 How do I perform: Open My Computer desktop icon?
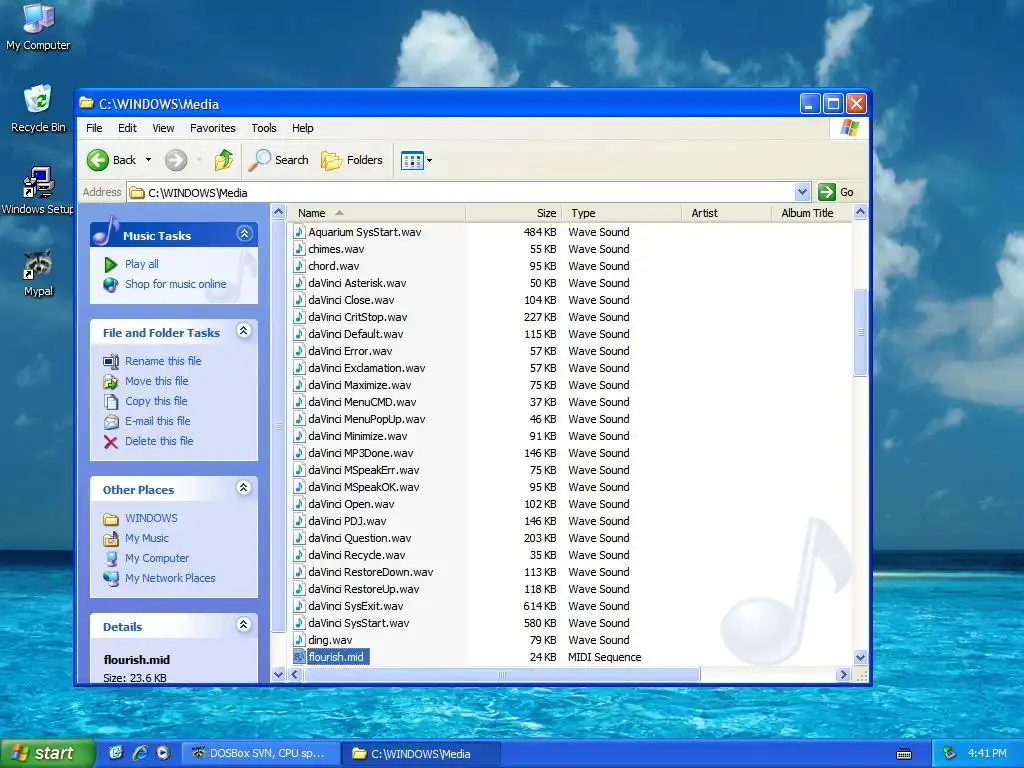click(x=38, y=18)
